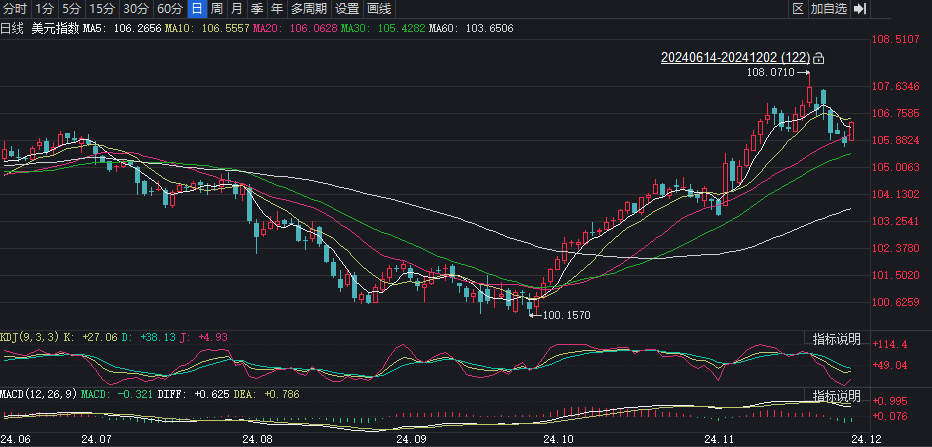932x447 pixels.
Task: Switch to 月 monthly chart
Action: (x=236, y=9)
